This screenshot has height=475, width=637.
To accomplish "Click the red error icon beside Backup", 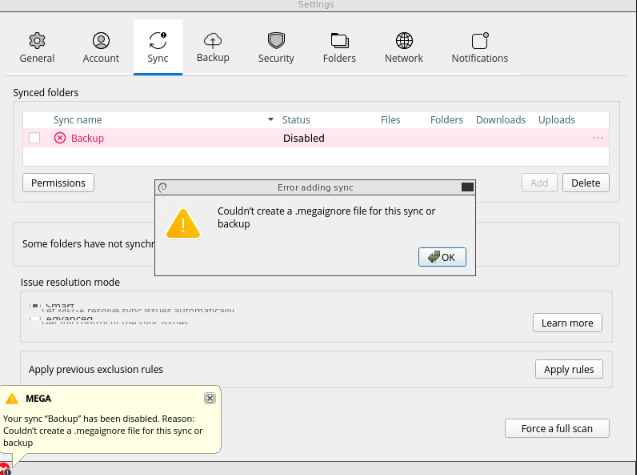I will [x=60, y=138].
